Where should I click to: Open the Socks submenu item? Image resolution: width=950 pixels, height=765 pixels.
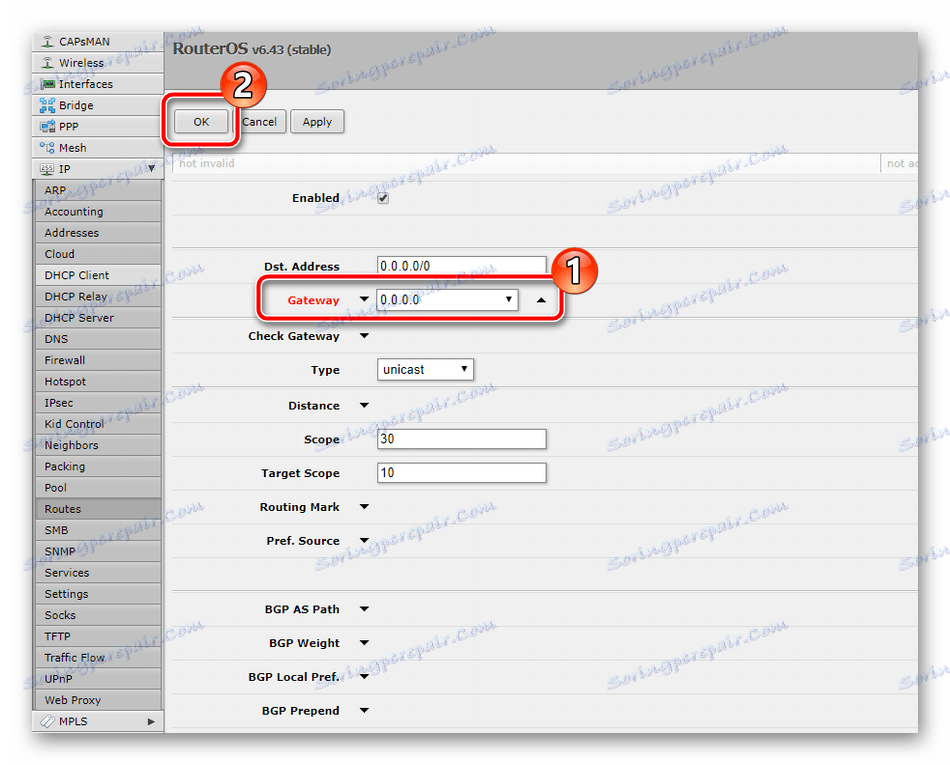[99, 615]
